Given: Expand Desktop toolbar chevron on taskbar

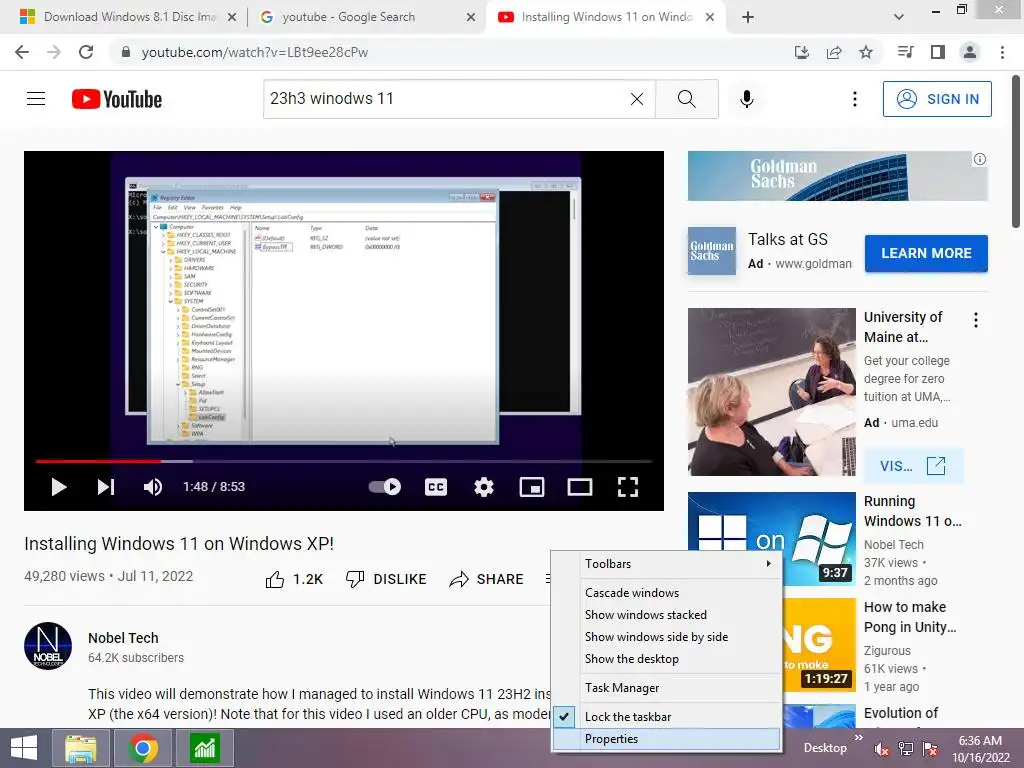Looking at the screenshot, I should click(858, 738).
